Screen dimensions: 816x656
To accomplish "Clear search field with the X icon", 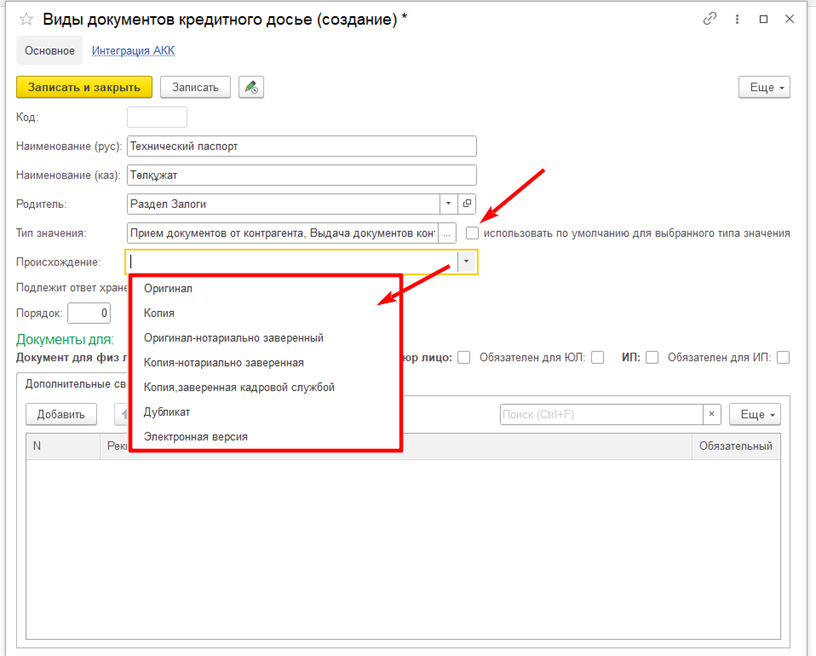I will 711,414.
